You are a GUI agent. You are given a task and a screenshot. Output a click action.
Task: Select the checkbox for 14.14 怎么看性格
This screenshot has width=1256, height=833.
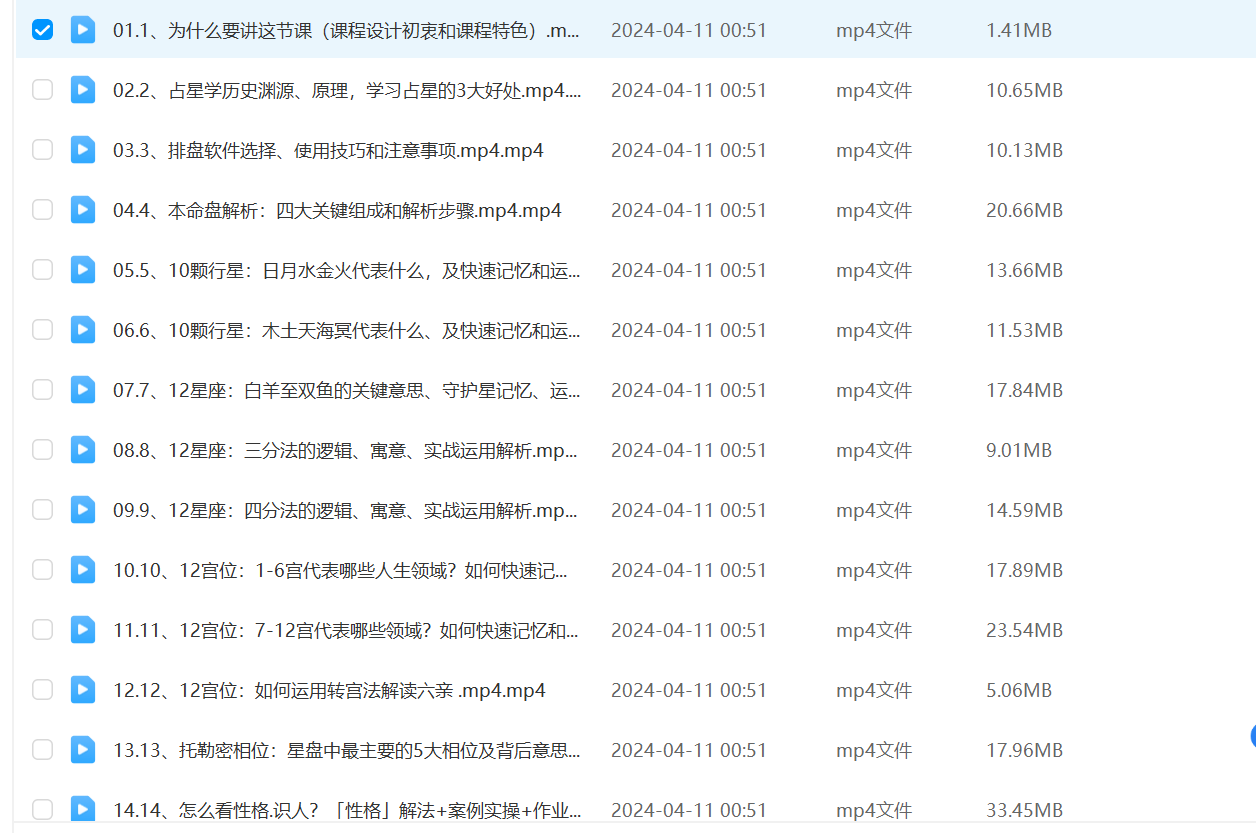click(42, 809)
